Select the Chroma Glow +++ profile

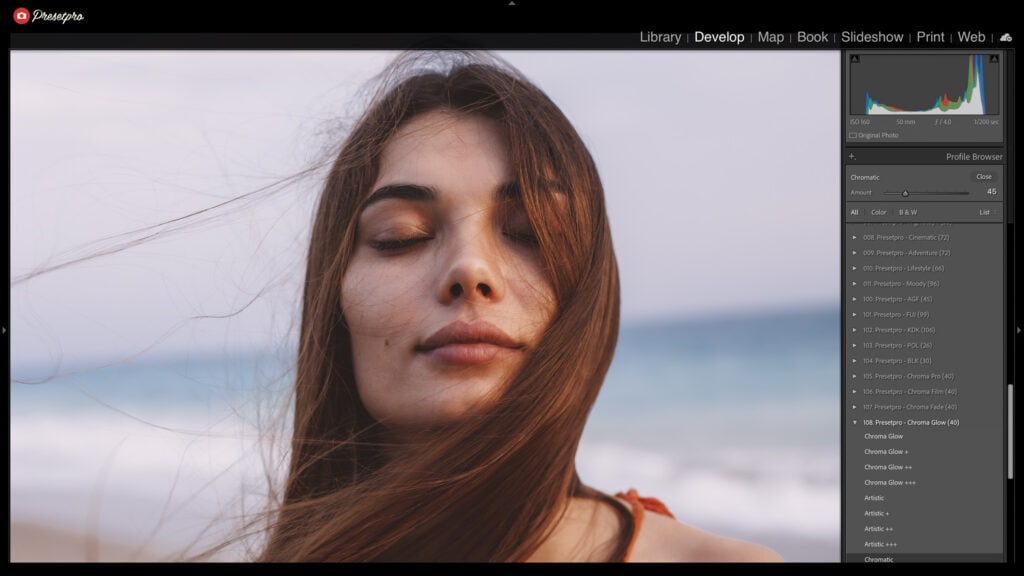[x=891, y=482]
